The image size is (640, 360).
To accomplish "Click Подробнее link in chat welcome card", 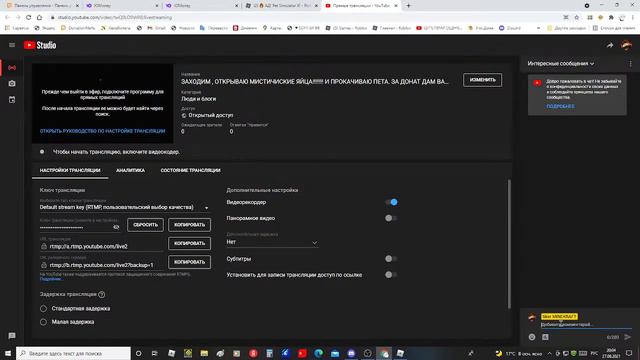I will (560, 106).
